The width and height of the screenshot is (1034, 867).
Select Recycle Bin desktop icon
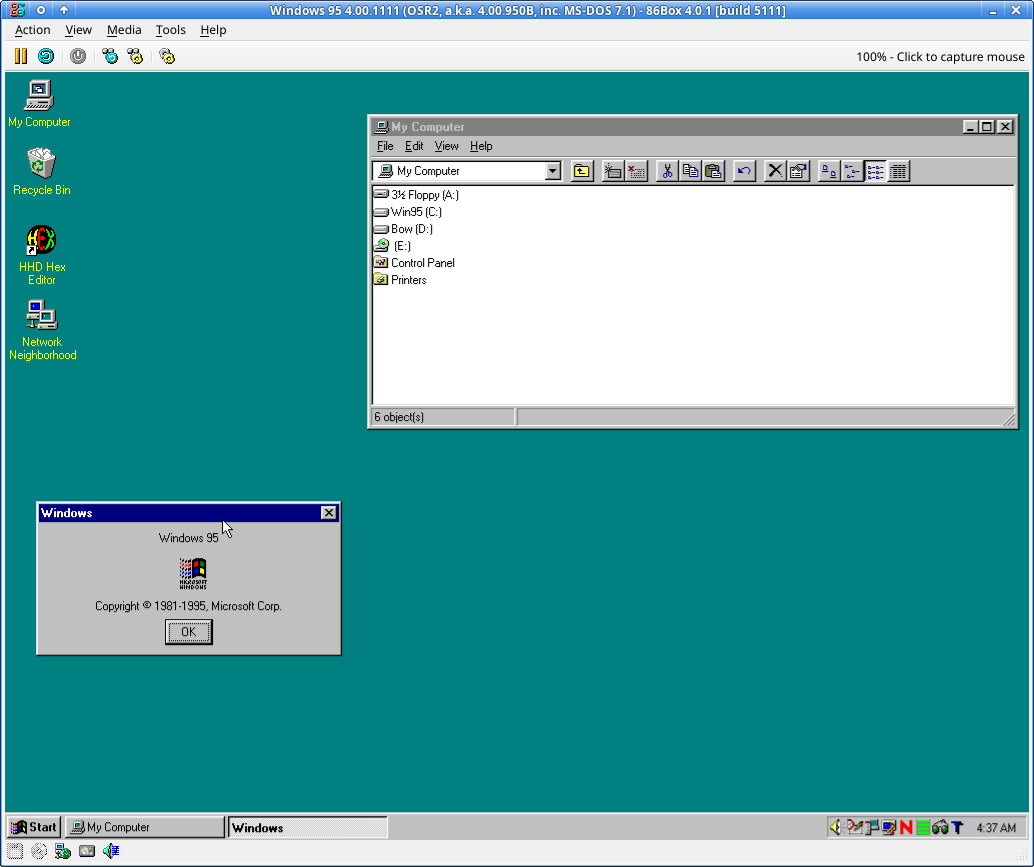(42, 171)
